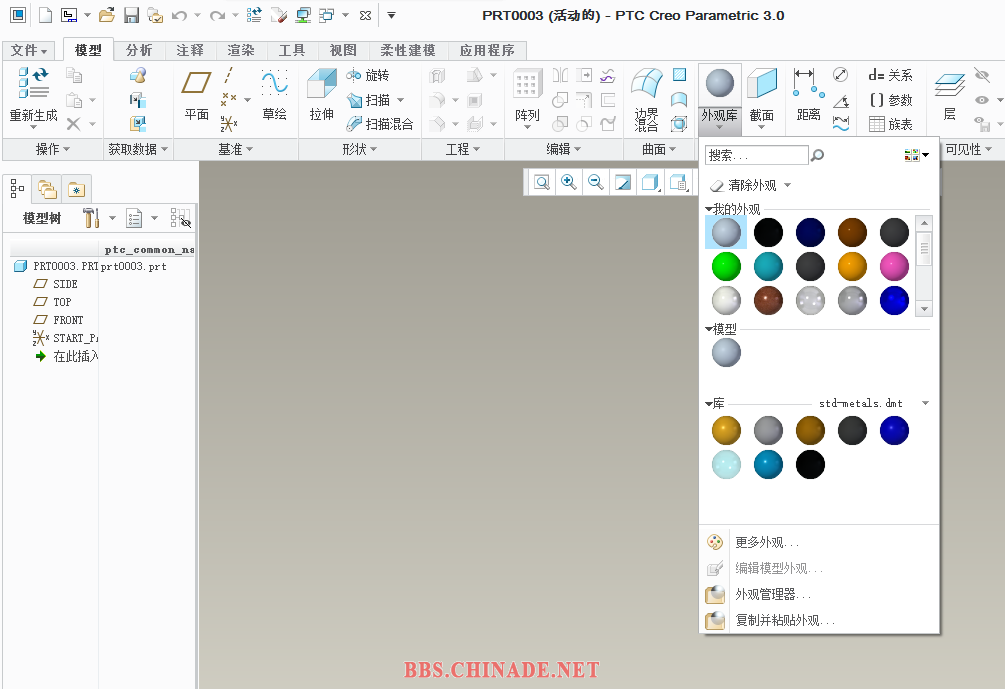The width and height of the screenshot is (1005, 689).
Task: Collapse the 我的外观 section
Action: (709, 209)
